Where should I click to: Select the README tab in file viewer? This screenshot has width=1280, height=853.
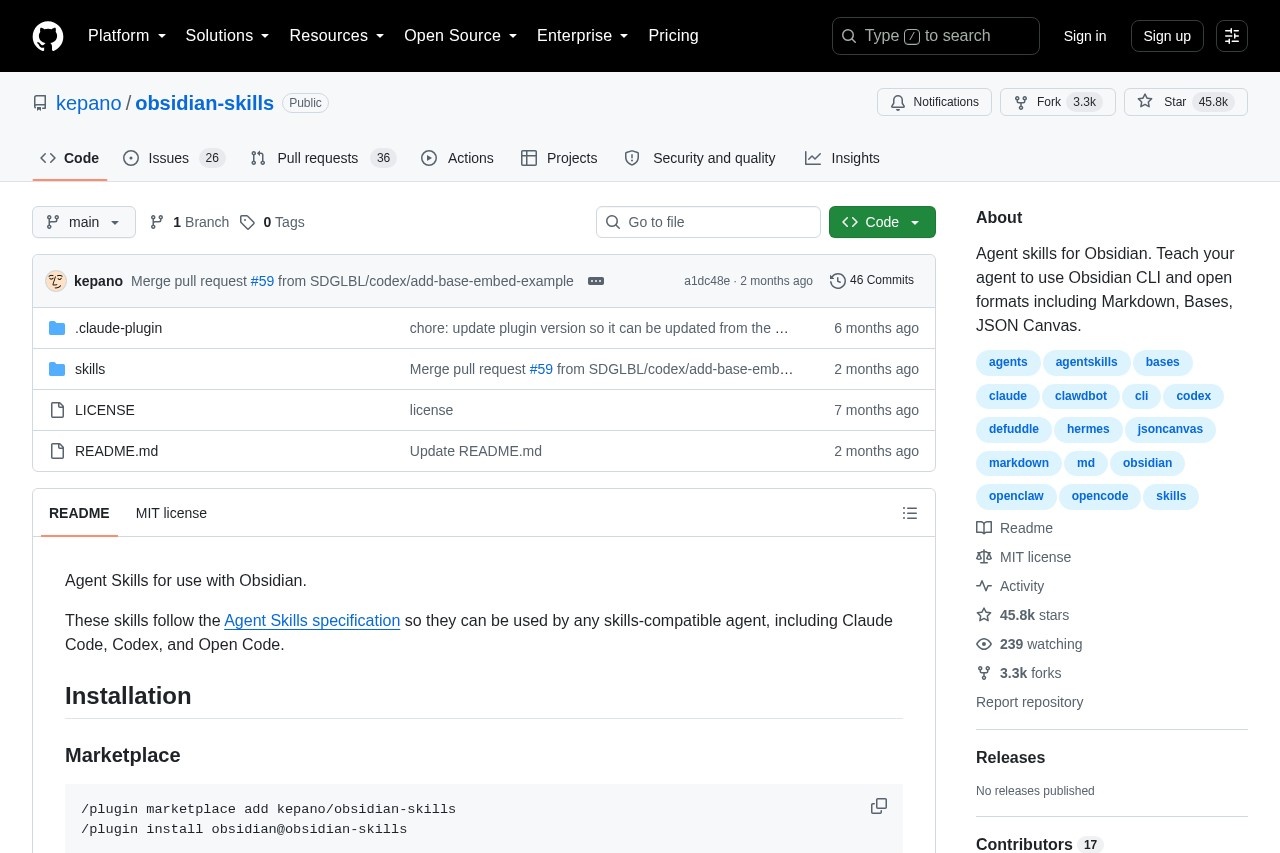79,513
